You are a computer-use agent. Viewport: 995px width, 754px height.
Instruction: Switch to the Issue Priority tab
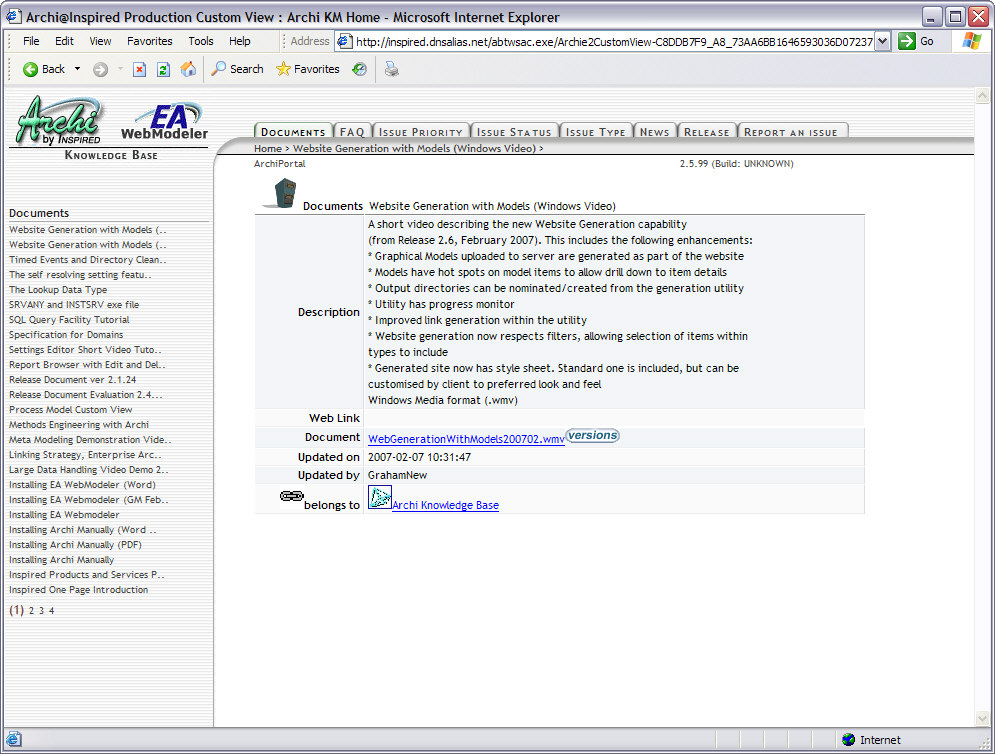(x=421, y=130)
